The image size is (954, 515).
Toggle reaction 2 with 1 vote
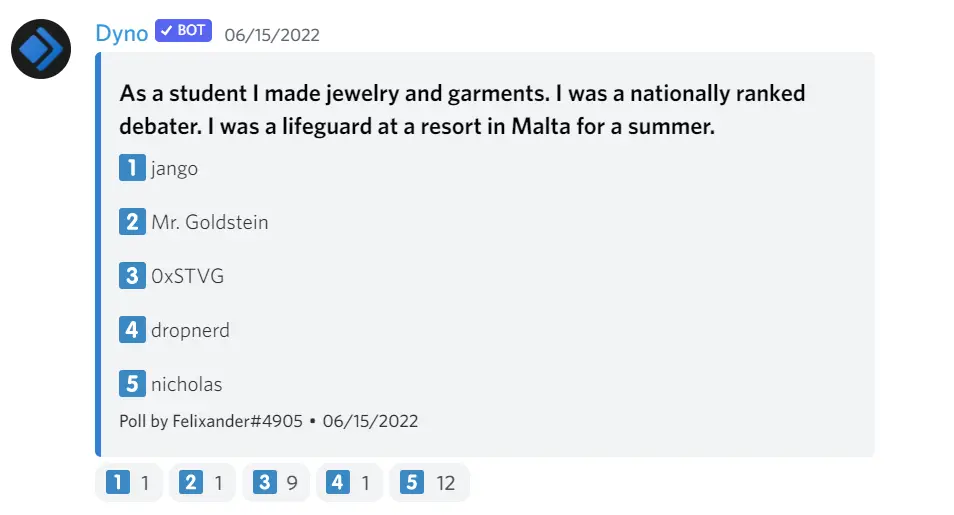(202, 484)
